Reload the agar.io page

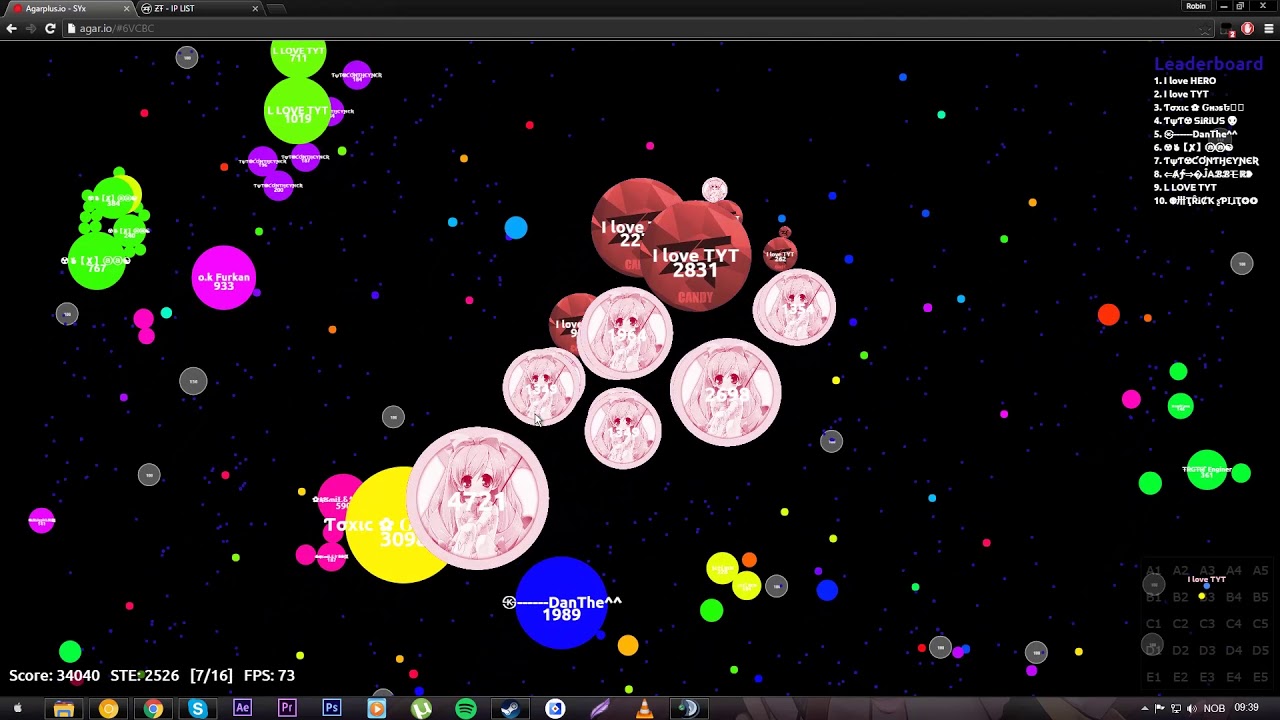pyautogui.click(x=50, y=28)
